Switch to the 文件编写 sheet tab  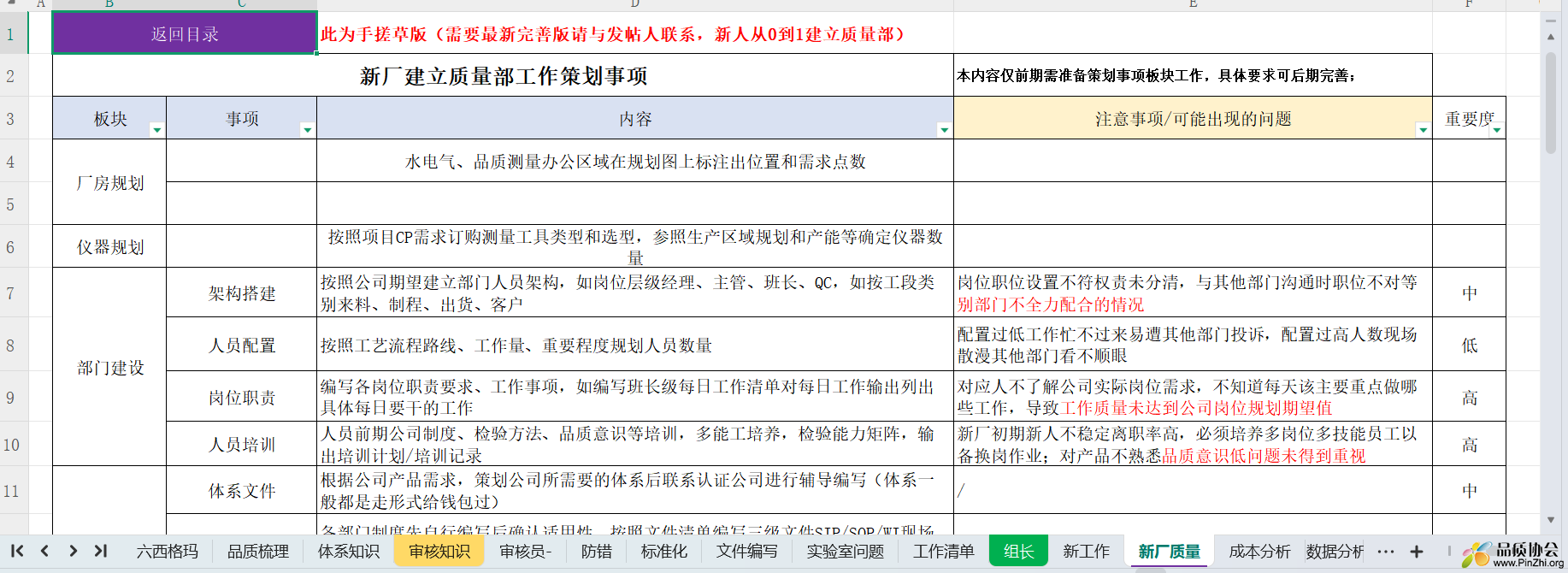[747, 552]
